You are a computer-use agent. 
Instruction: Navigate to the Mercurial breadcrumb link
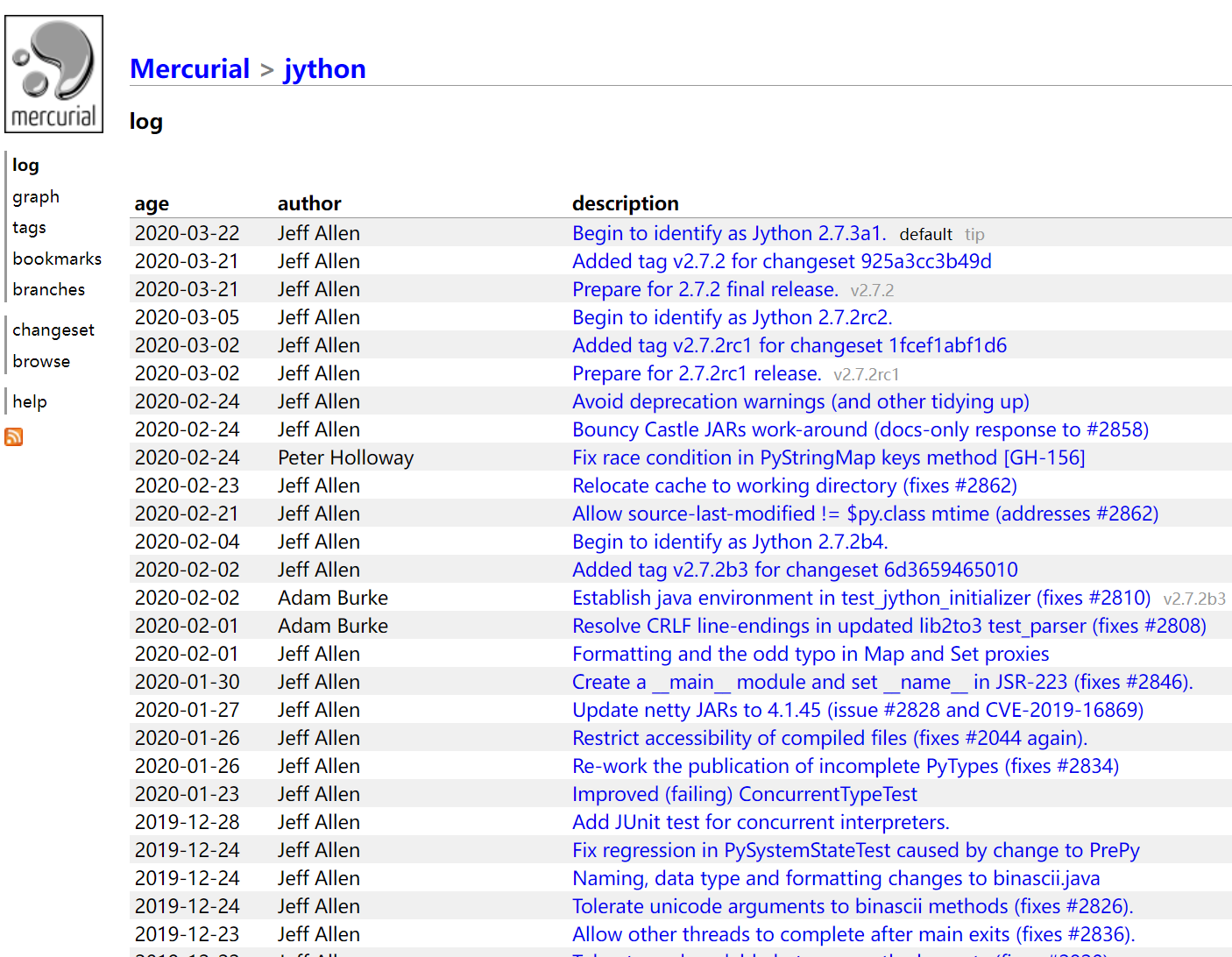point(189,68)
